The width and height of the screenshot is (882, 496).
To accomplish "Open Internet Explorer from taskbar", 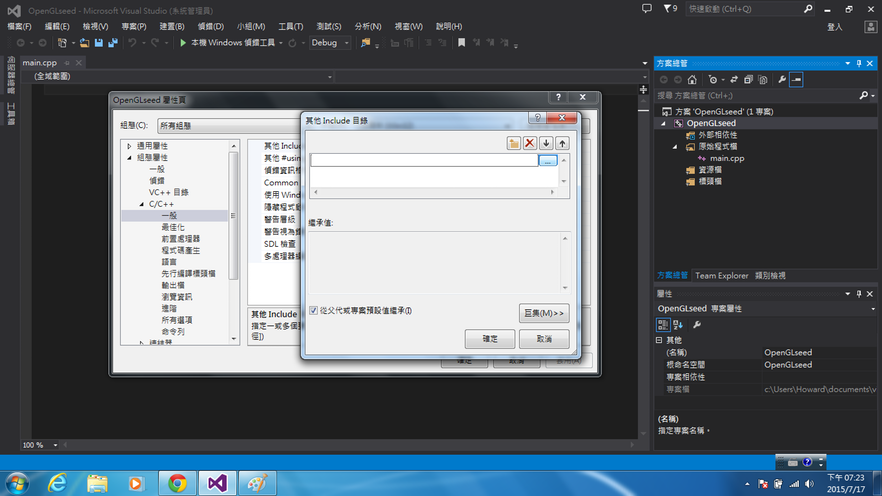I will click(57, 483).
